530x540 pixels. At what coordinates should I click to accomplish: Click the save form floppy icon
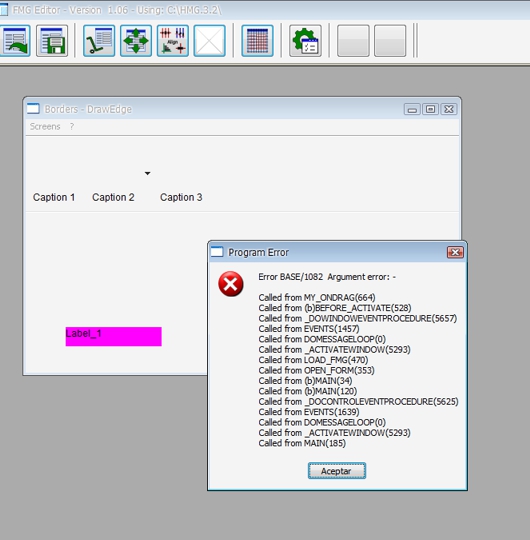(x=52, y=41)
